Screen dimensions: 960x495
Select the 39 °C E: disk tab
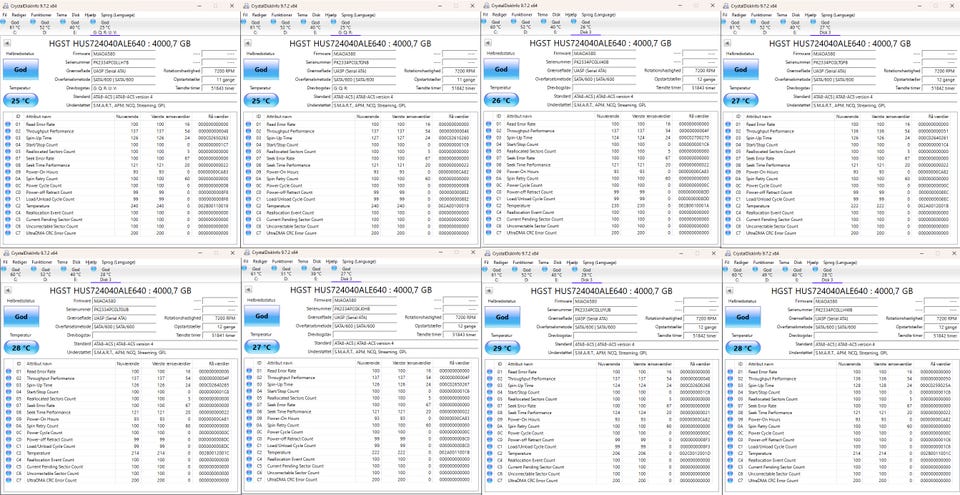[315, 272]
